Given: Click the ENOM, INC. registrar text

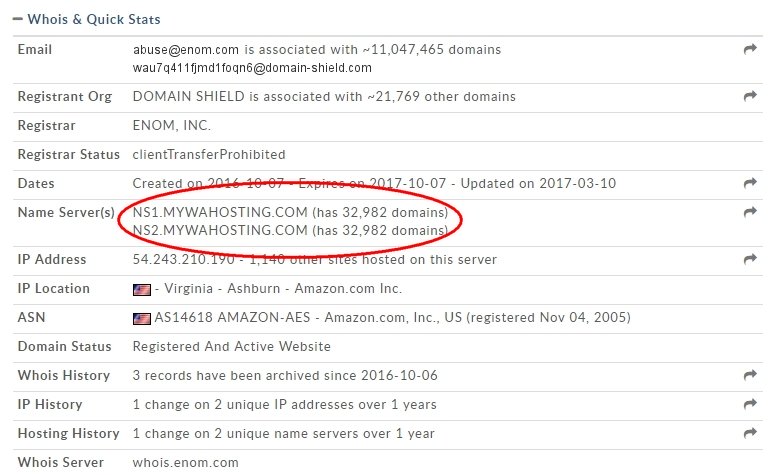Looking at the screenshot, I should [172, 125].
